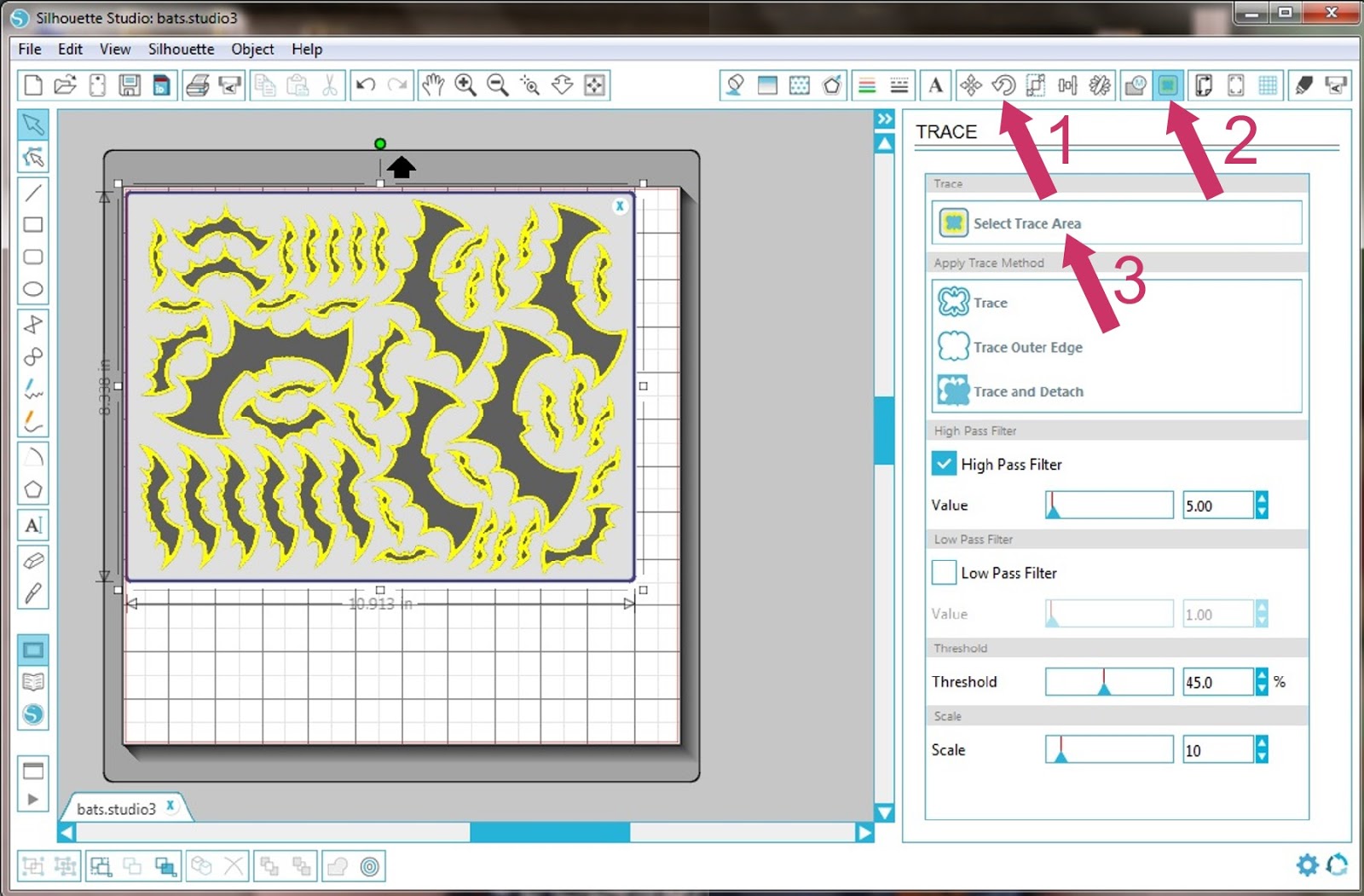This screenshot has width=1364, height=896.
Task: Open the Line Color window
Action: pos(867,85)
